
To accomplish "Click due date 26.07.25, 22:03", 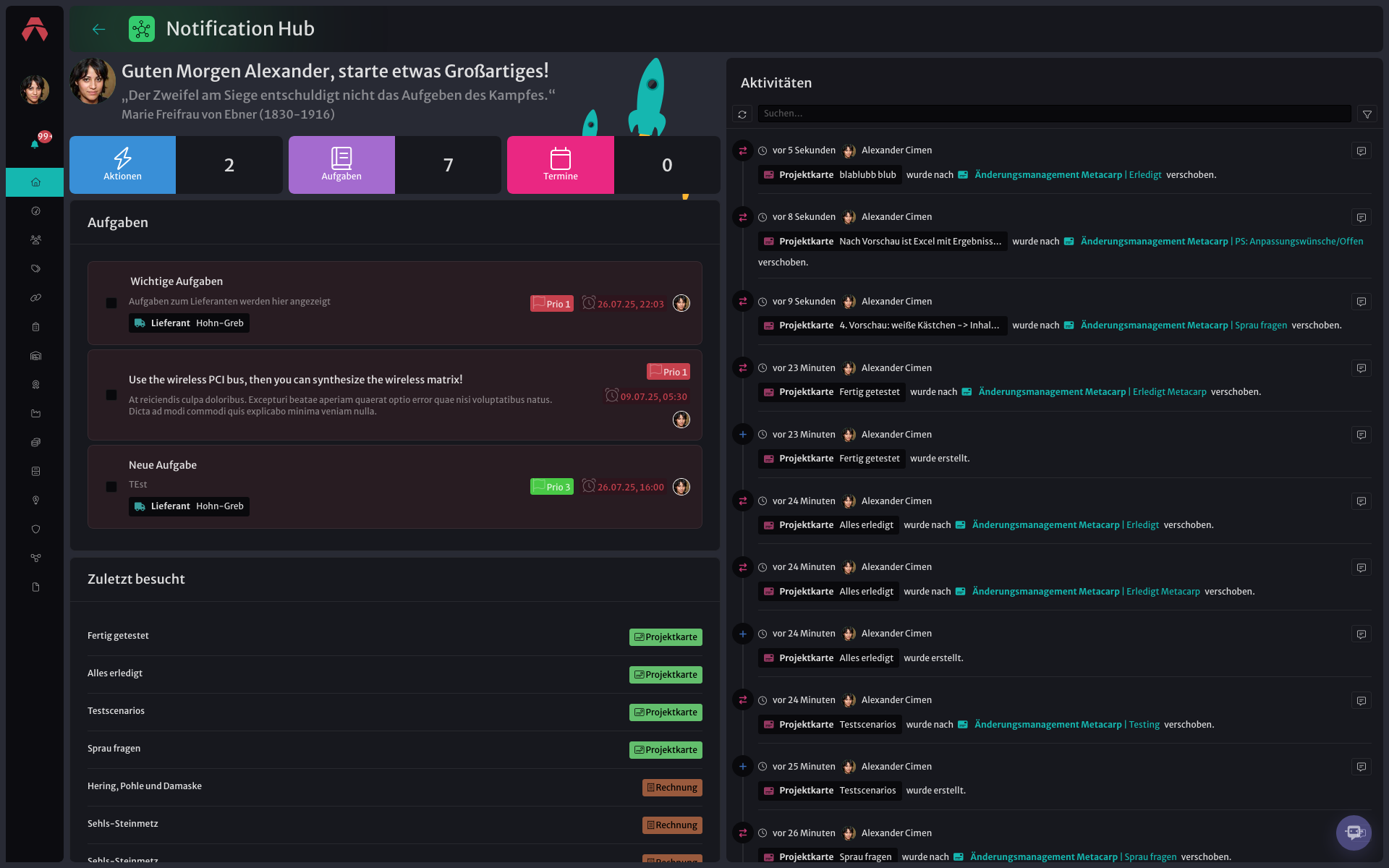I will pyautogui.click(x=624, y=304).
